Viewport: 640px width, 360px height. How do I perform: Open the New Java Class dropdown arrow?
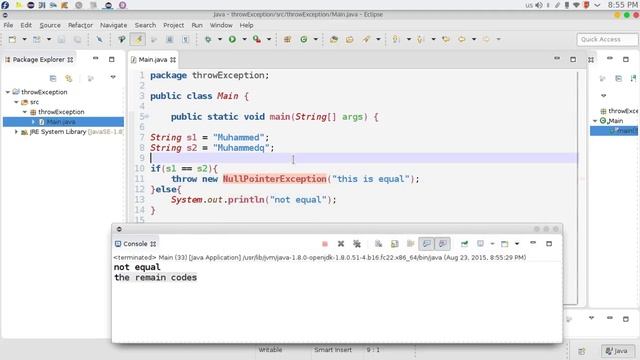[x=316, y=40]
